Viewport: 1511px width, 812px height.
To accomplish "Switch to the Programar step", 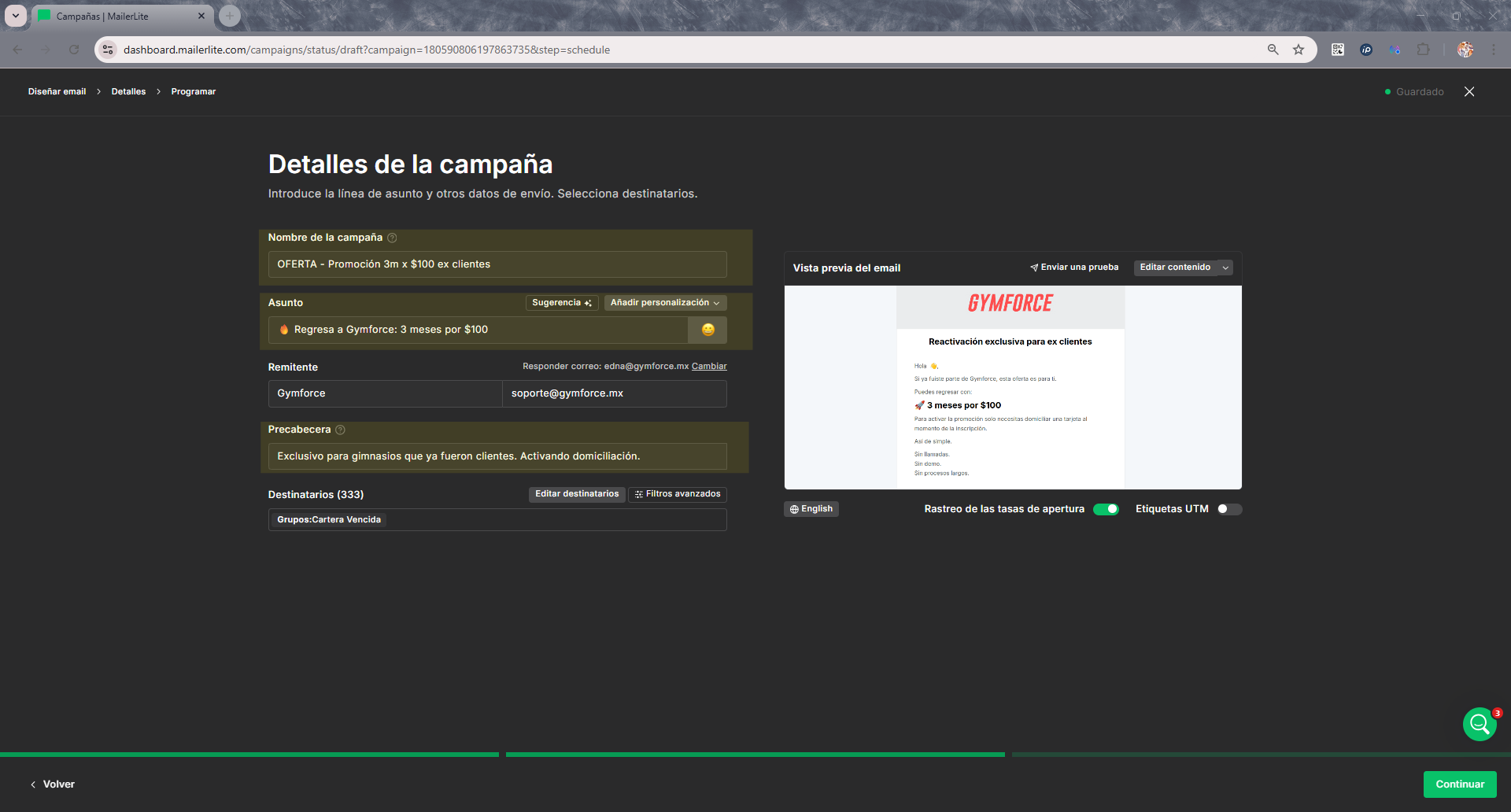I will coord(193,92).
